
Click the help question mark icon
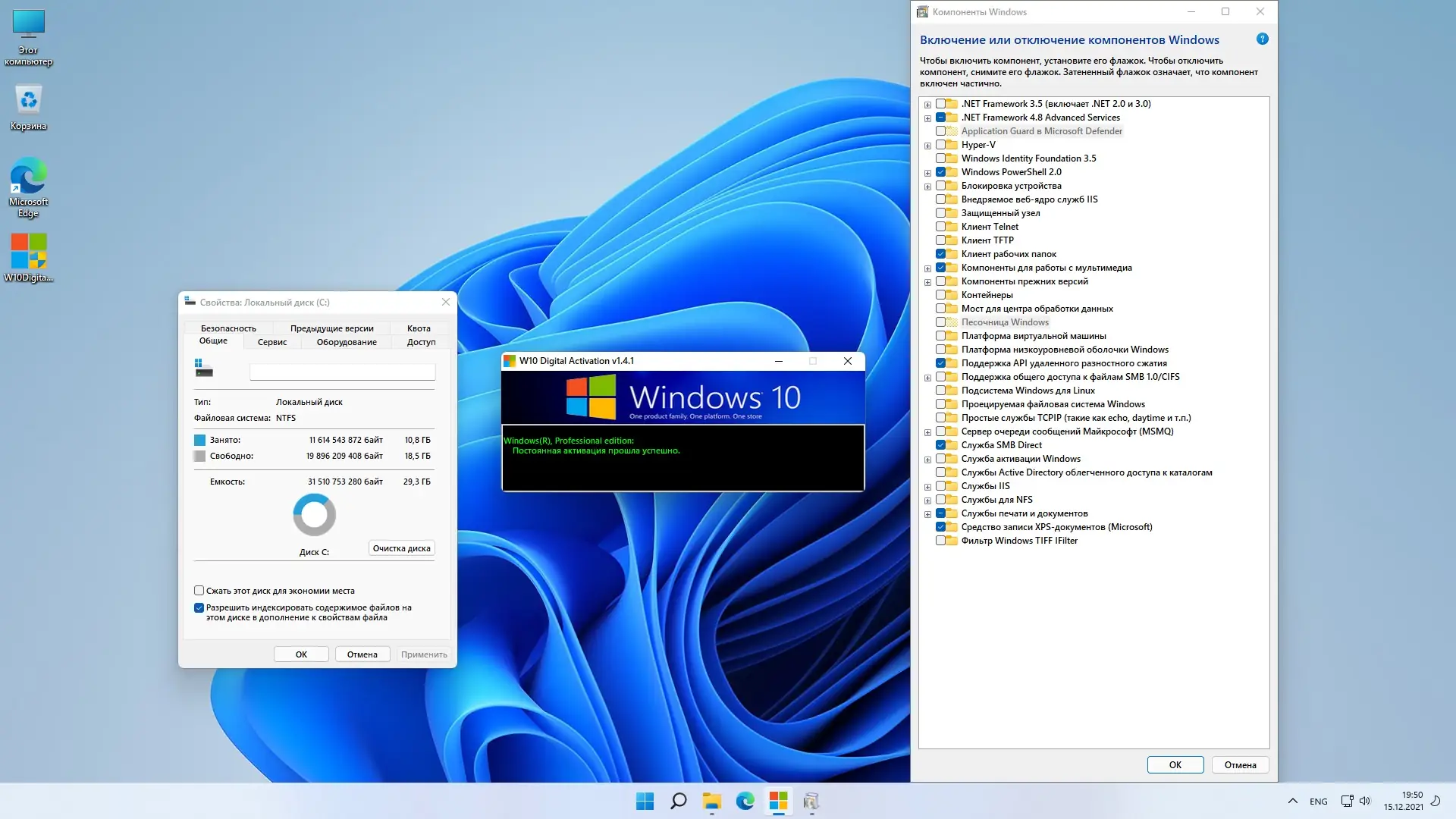point(1262,39)
